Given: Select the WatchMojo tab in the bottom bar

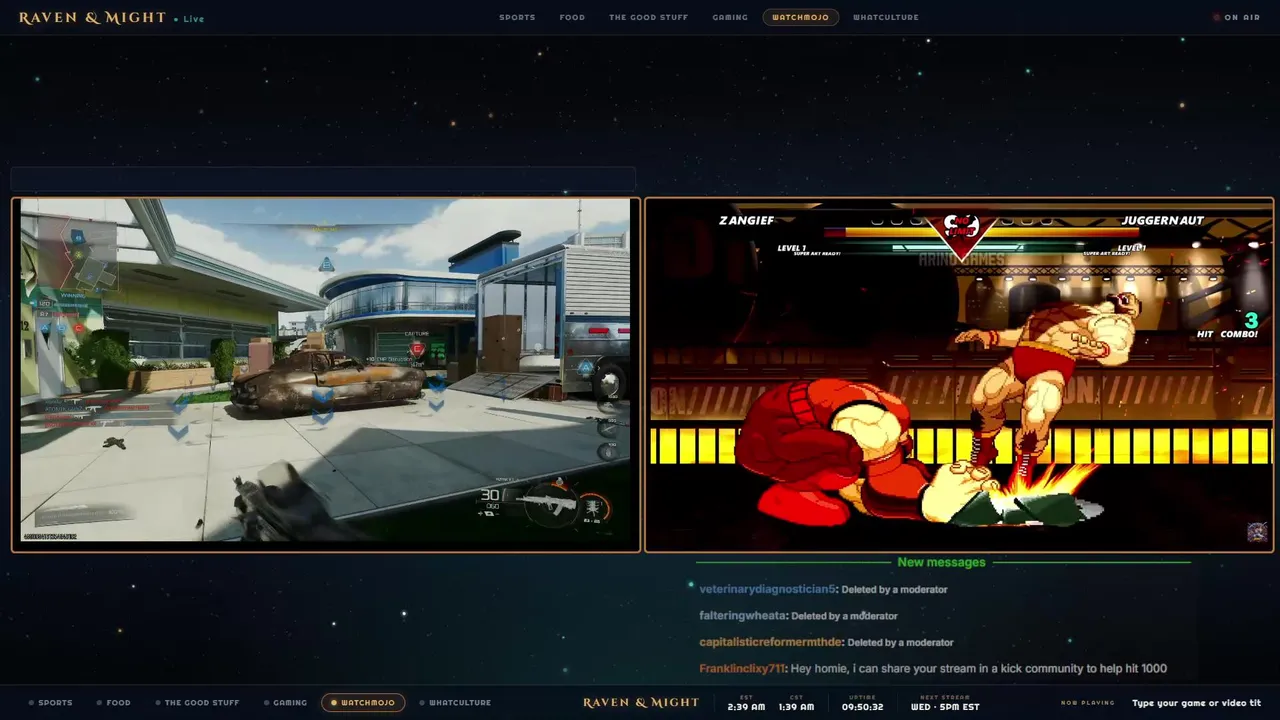Looking at the screenshot, I should point(363,703).
